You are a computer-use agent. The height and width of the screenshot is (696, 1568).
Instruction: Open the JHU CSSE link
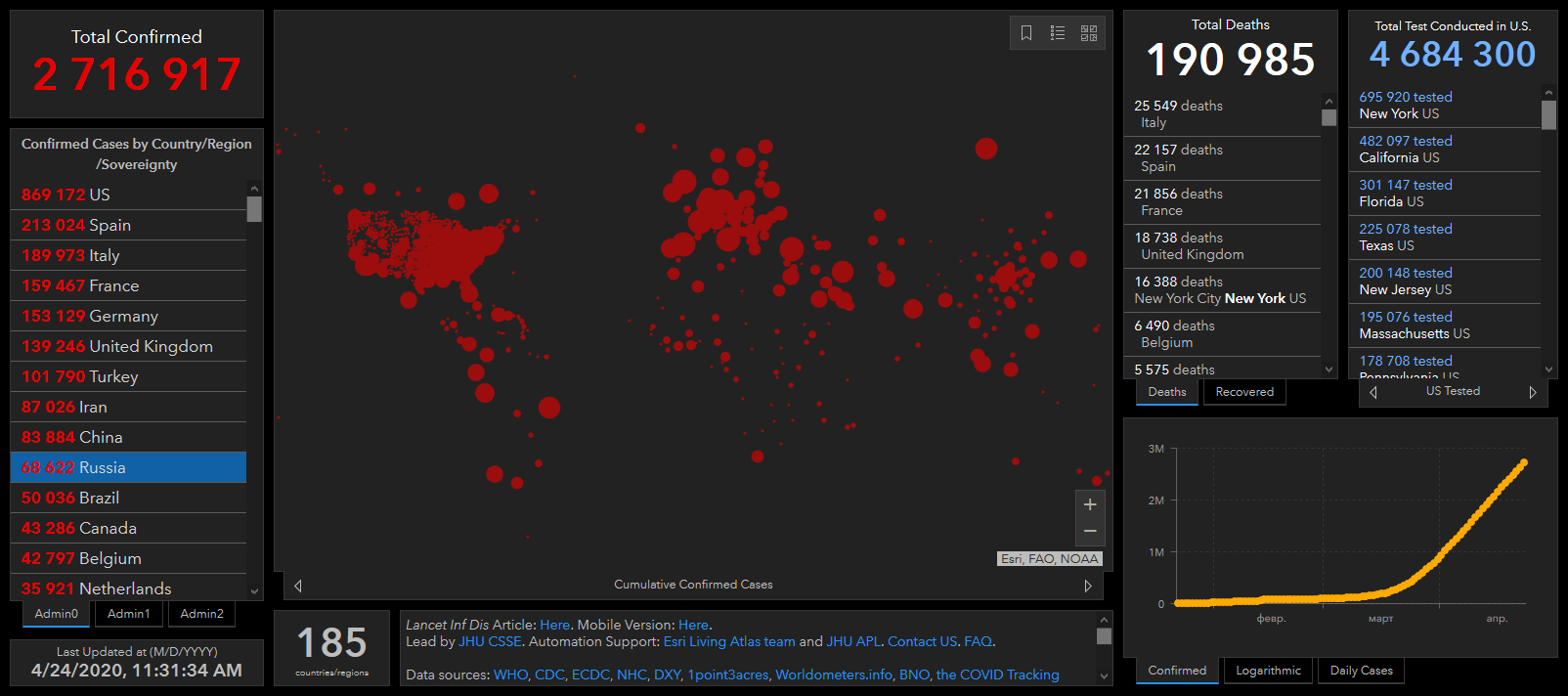[x=490, y=642]
